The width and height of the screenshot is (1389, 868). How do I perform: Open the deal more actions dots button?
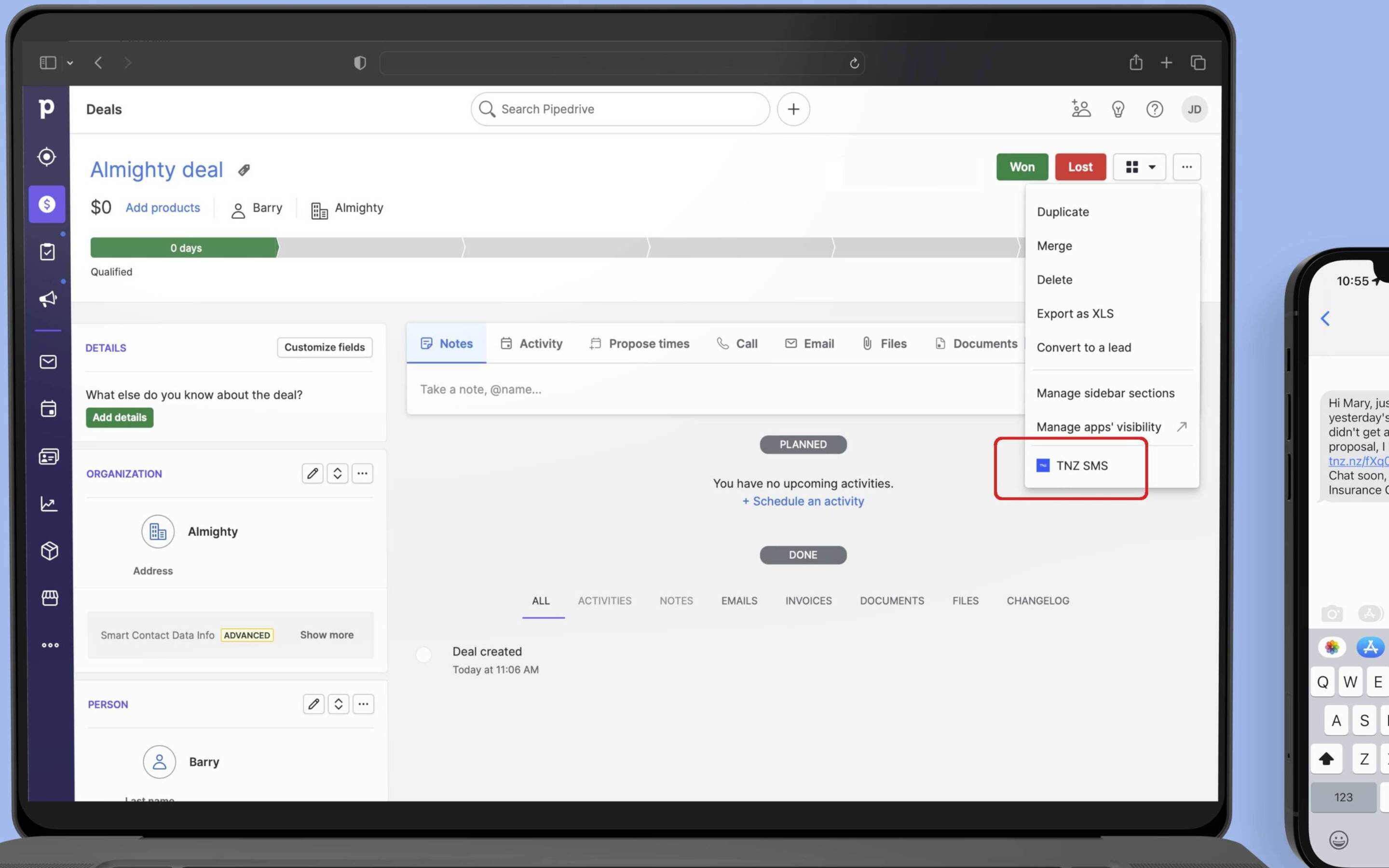tap(1187, 167)
